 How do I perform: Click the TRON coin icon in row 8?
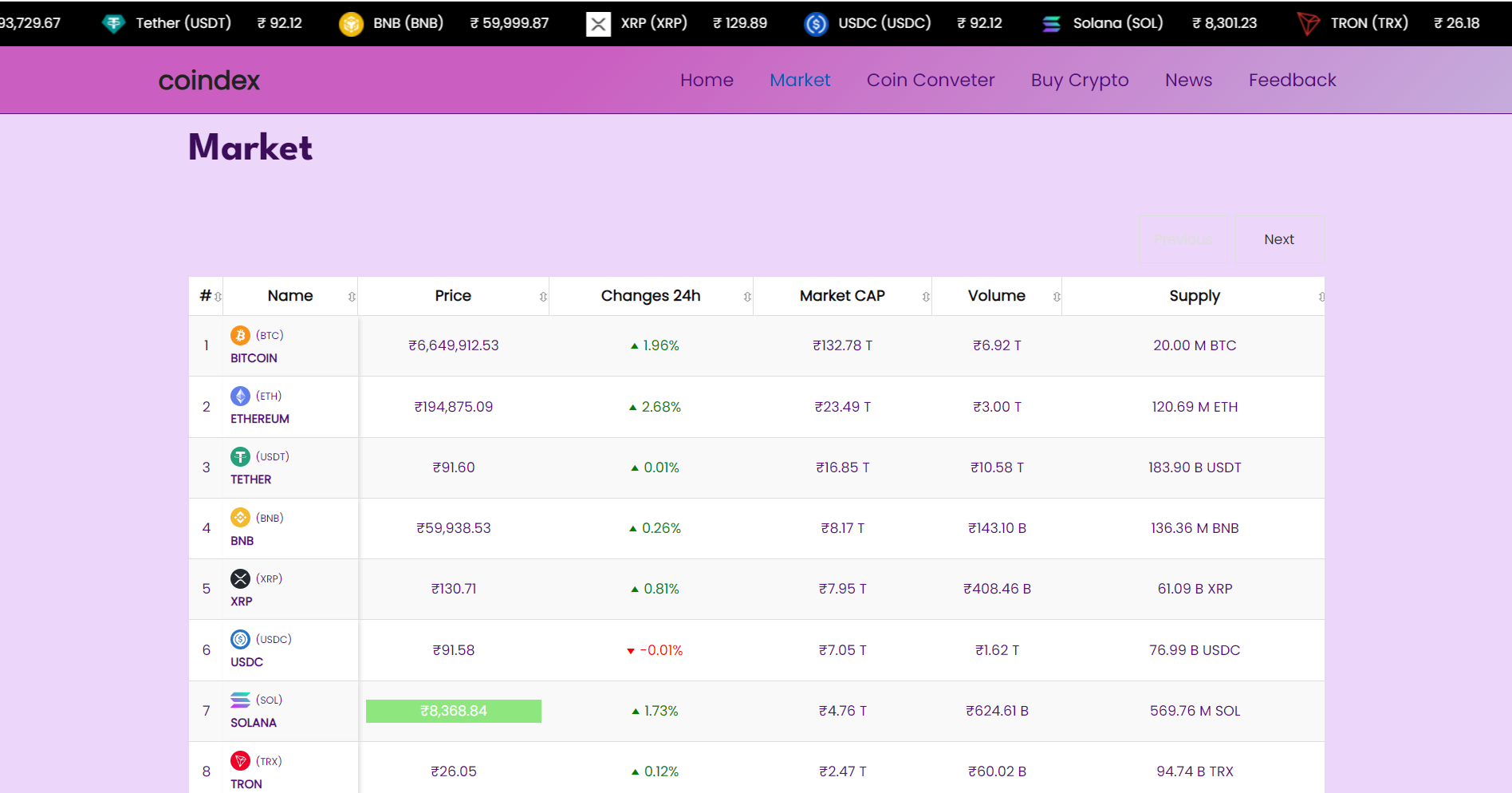click(x=240, y=761)
